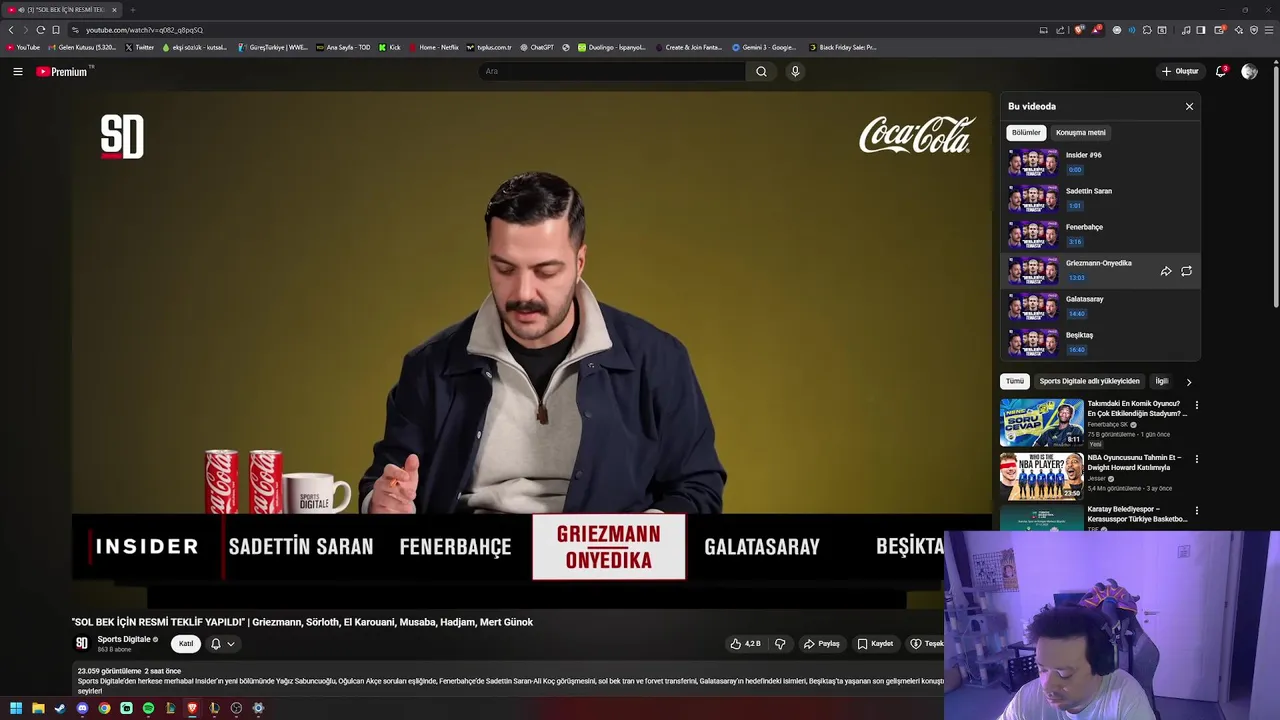
Task: Click browser back arrow
Action: point(11,30)
